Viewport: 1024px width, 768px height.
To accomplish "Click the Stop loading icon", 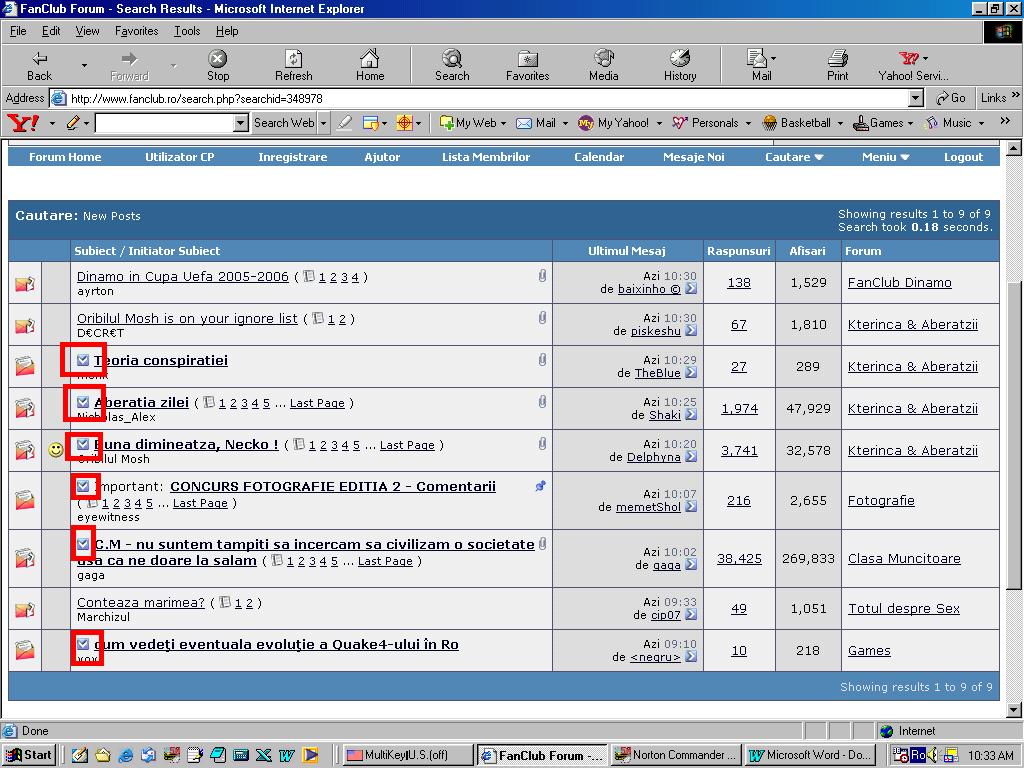I will [x=217, y=65].
